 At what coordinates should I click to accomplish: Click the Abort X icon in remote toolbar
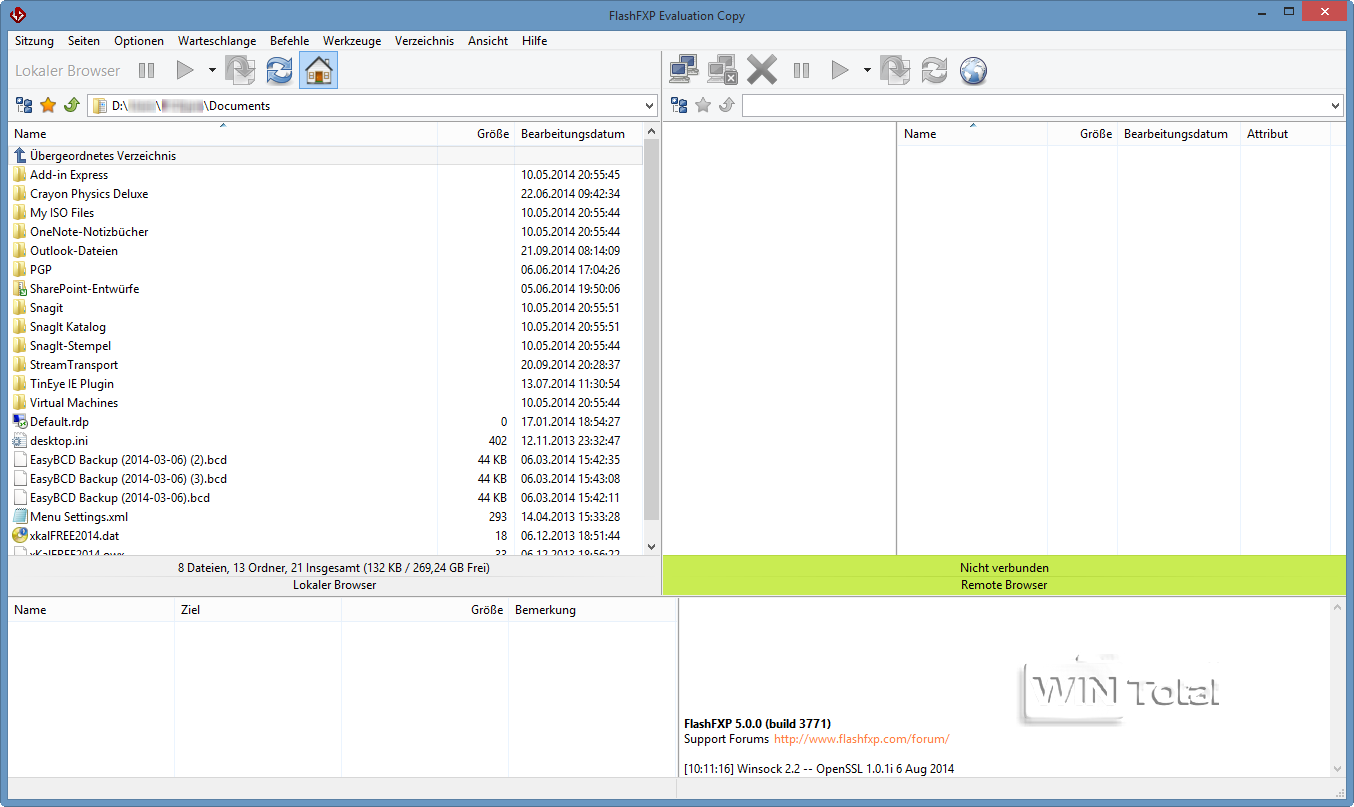[x=762, y=70]
